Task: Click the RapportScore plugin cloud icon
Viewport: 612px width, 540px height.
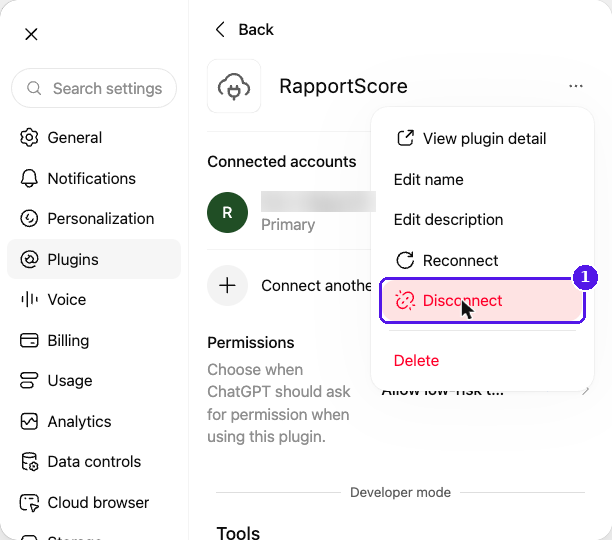Action: [234, 86]
